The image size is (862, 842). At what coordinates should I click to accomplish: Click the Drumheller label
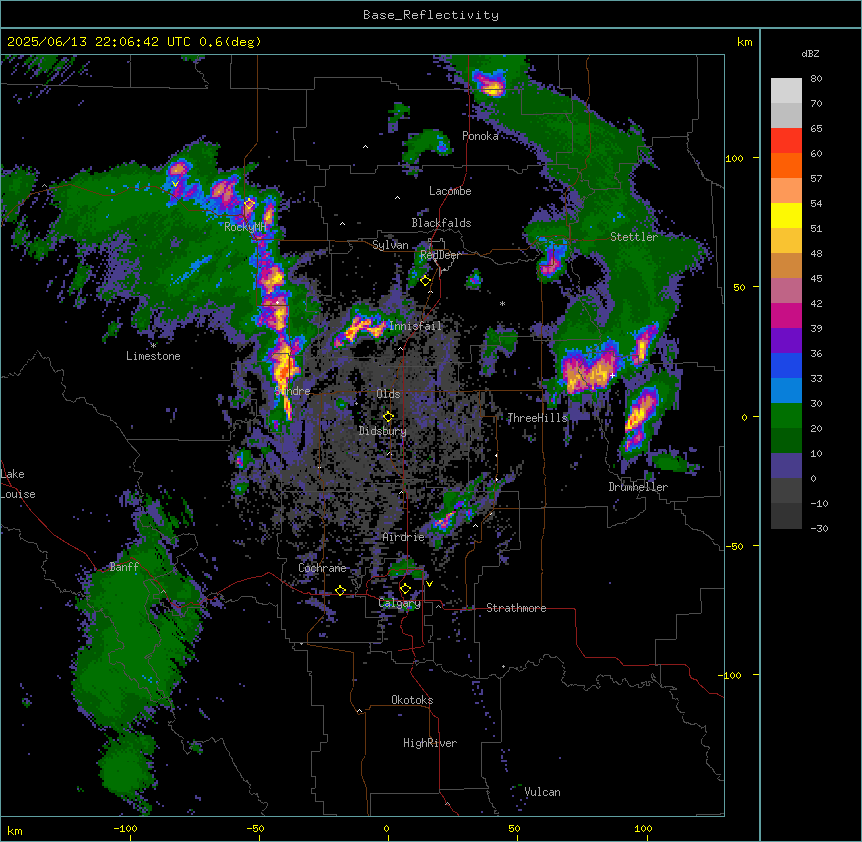pos(638,487)
